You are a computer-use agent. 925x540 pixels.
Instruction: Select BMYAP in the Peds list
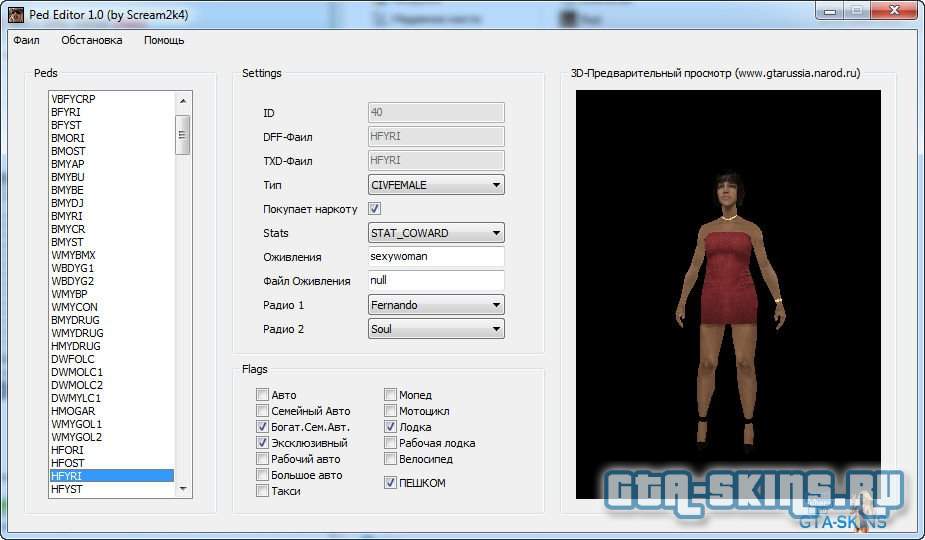point(112,164)
